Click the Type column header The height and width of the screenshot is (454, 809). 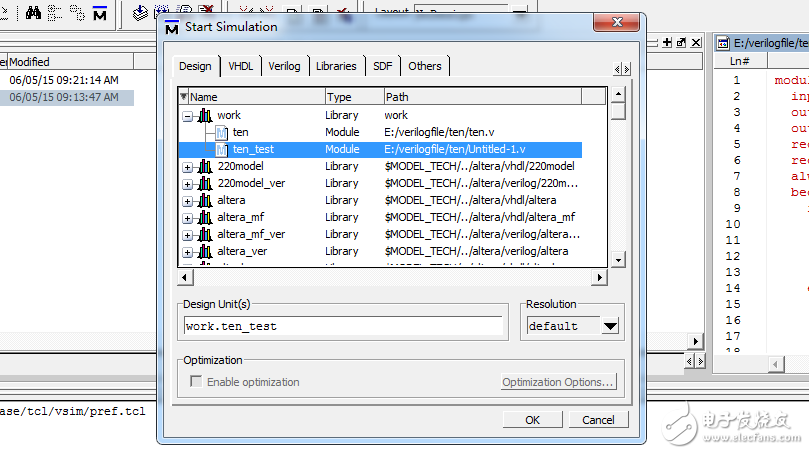pyautogui.click(x=354, y=96)
